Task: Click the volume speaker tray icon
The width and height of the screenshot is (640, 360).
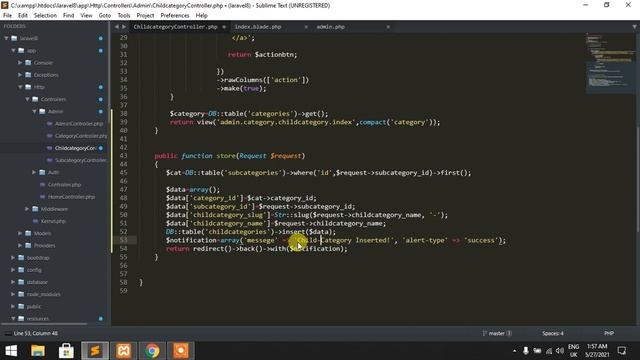Action: [x=560, y=351]
